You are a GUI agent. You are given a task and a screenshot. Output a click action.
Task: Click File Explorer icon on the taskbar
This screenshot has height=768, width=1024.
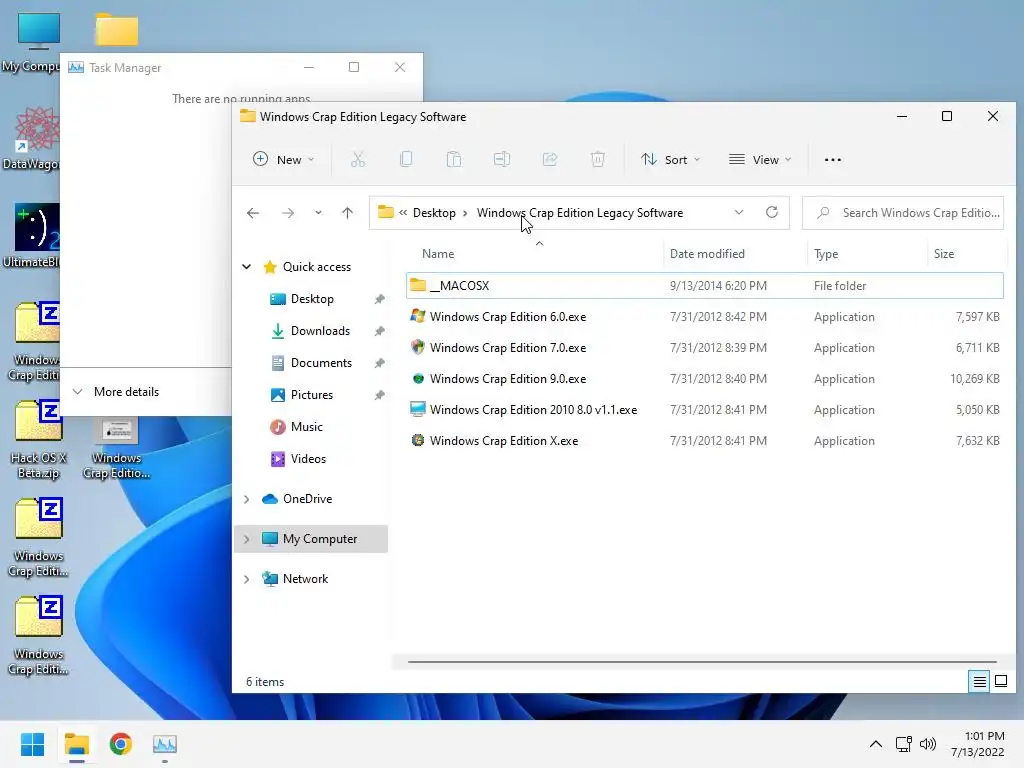coord(76,744)
